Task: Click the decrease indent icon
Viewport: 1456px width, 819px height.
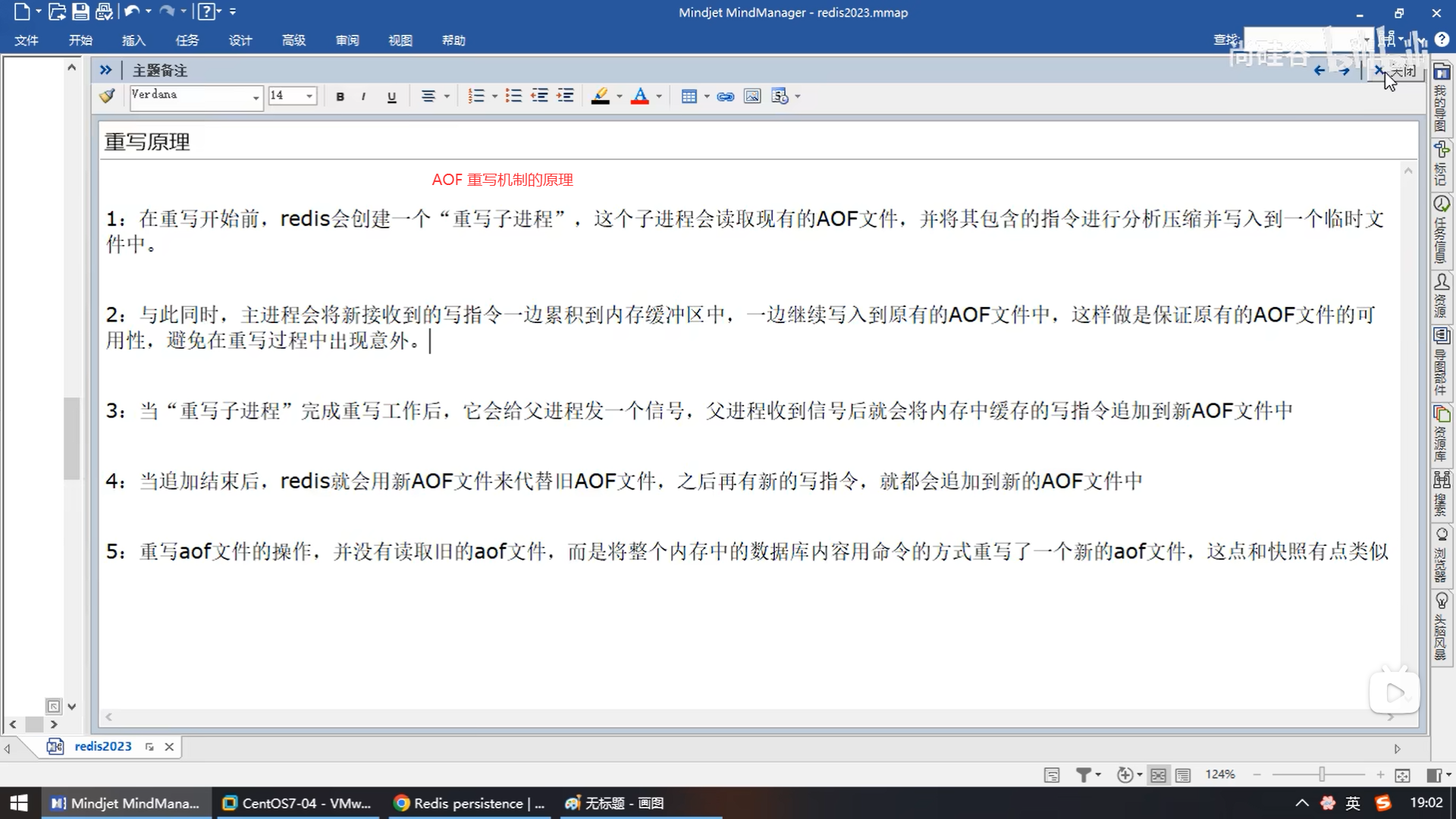Action: (539, 96)
